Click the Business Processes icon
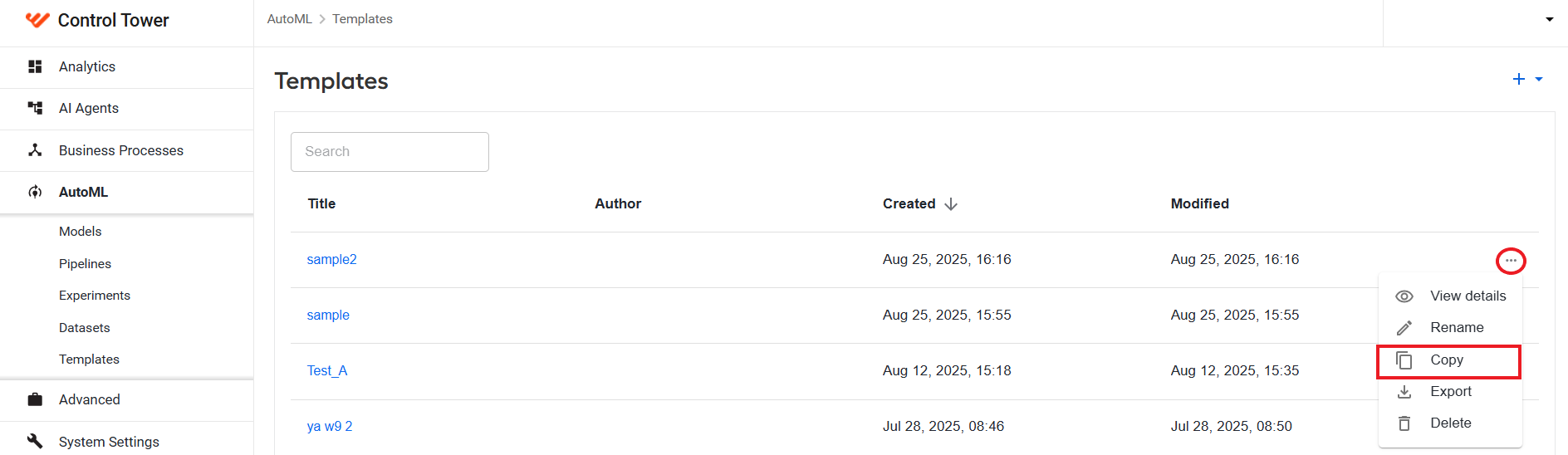Image resolution: width=1568 pixels, height=455 pixels. click(x=35, y=150)
